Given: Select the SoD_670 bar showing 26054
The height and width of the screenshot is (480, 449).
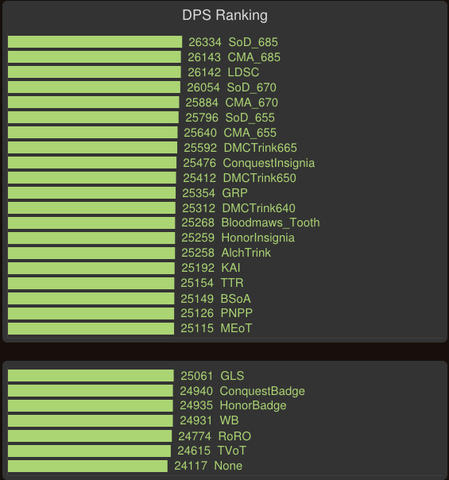Looking at the screenshot, I should click(94, 87).
